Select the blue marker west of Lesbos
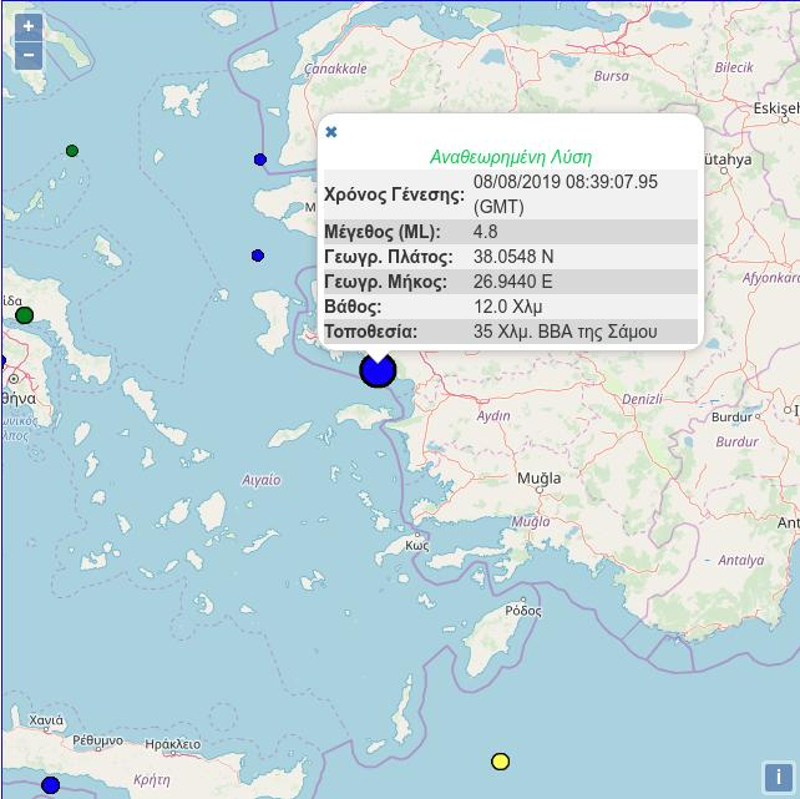The height and width of the screenshot is (799, 800). (x=258, y=256)
